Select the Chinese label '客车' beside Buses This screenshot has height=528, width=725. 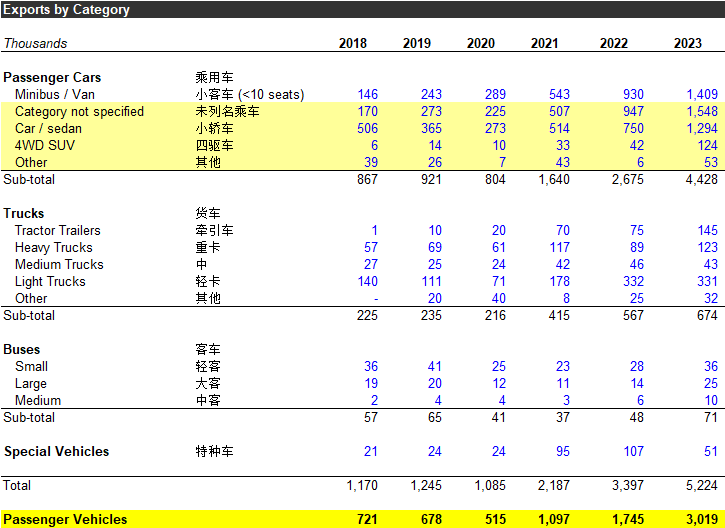208,350
